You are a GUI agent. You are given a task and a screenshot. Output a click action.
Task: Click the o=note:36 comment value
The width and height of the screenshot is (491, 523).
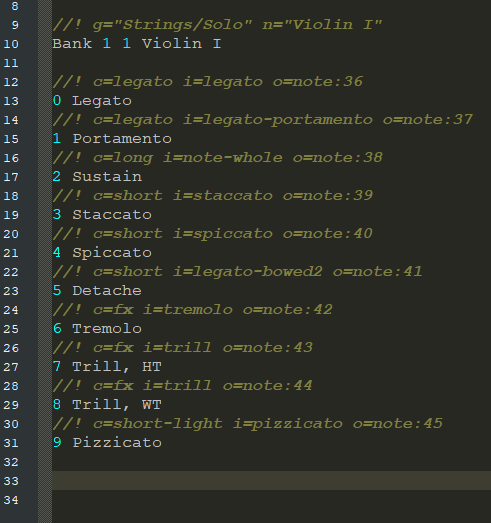(318, 82)
